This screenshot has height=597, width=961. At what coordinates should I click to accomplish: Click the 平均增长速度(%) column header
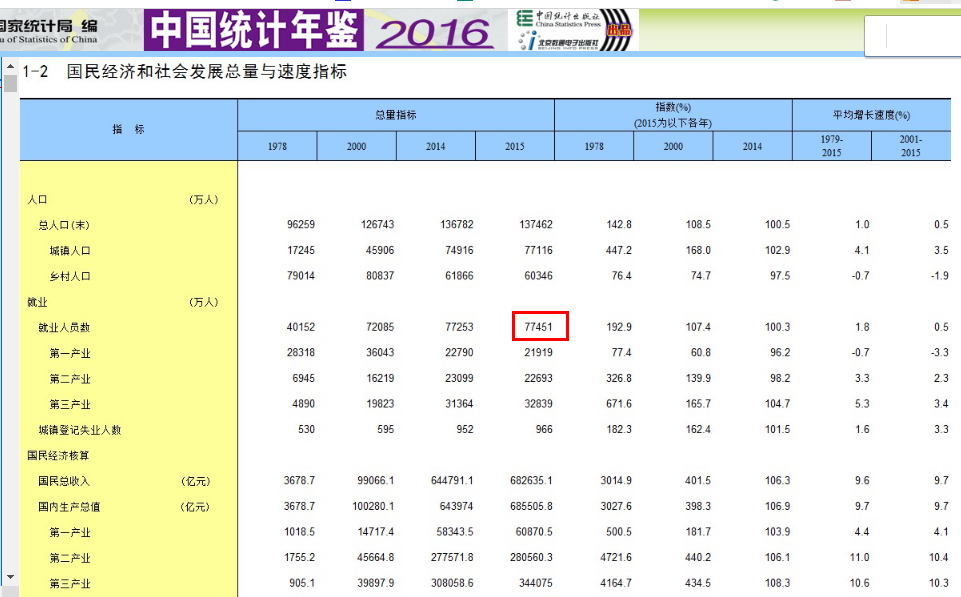[x=871, y=115]
